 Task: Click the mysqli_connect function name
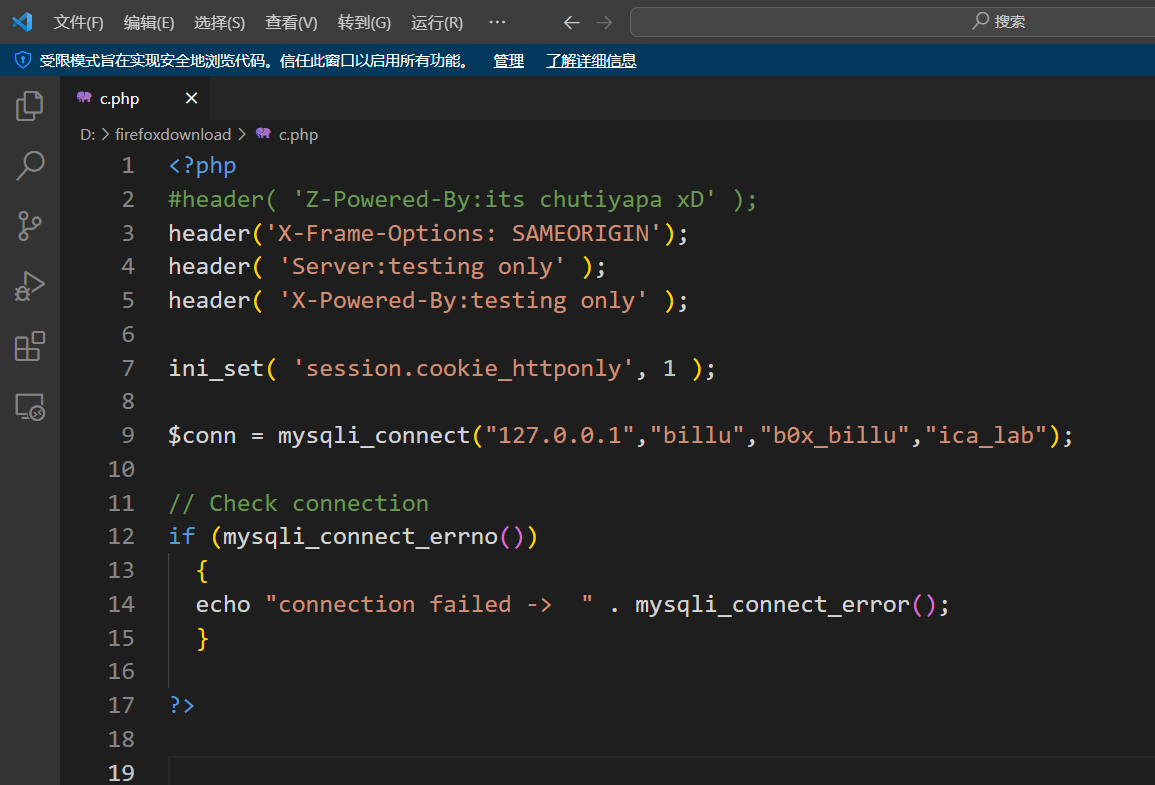(x=373, y=435)
